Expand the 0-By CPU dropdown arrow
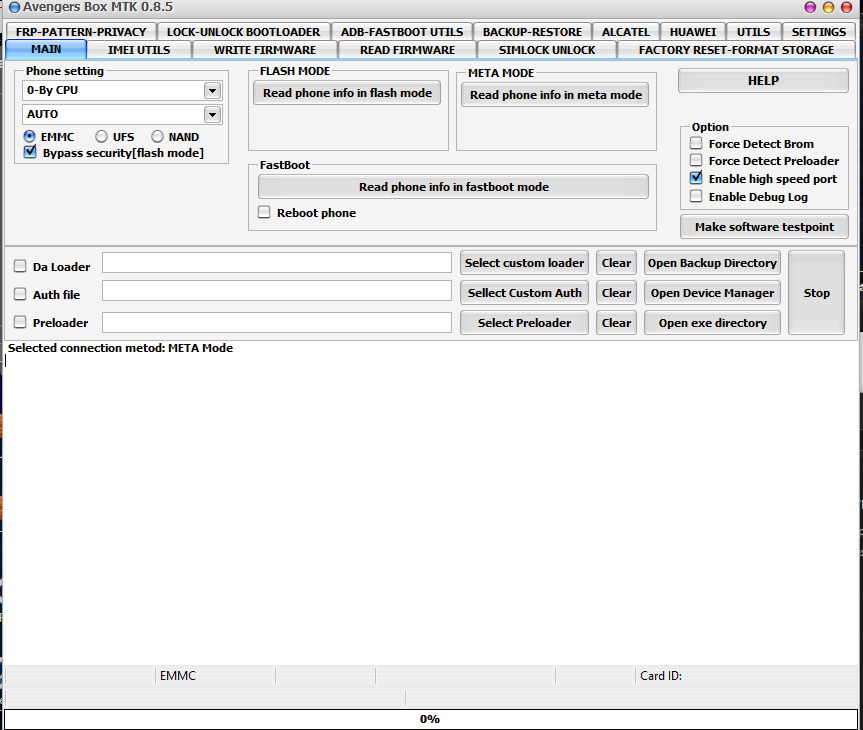This screenshot has height=730, width=863. click(212, 90)
